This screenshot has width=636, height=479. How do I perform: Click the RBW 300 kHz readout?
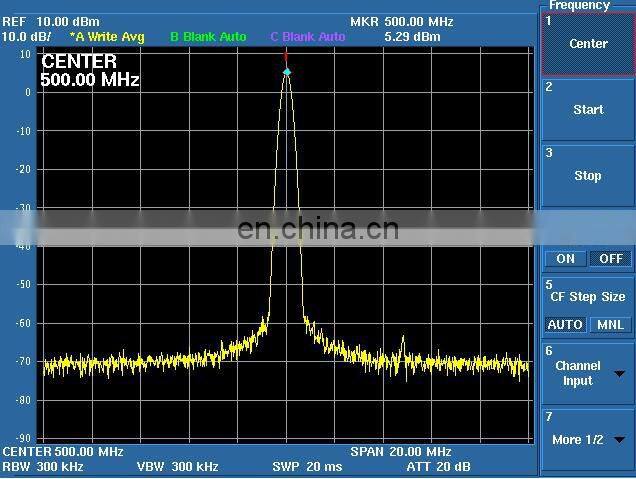click(x=43, y=467)
